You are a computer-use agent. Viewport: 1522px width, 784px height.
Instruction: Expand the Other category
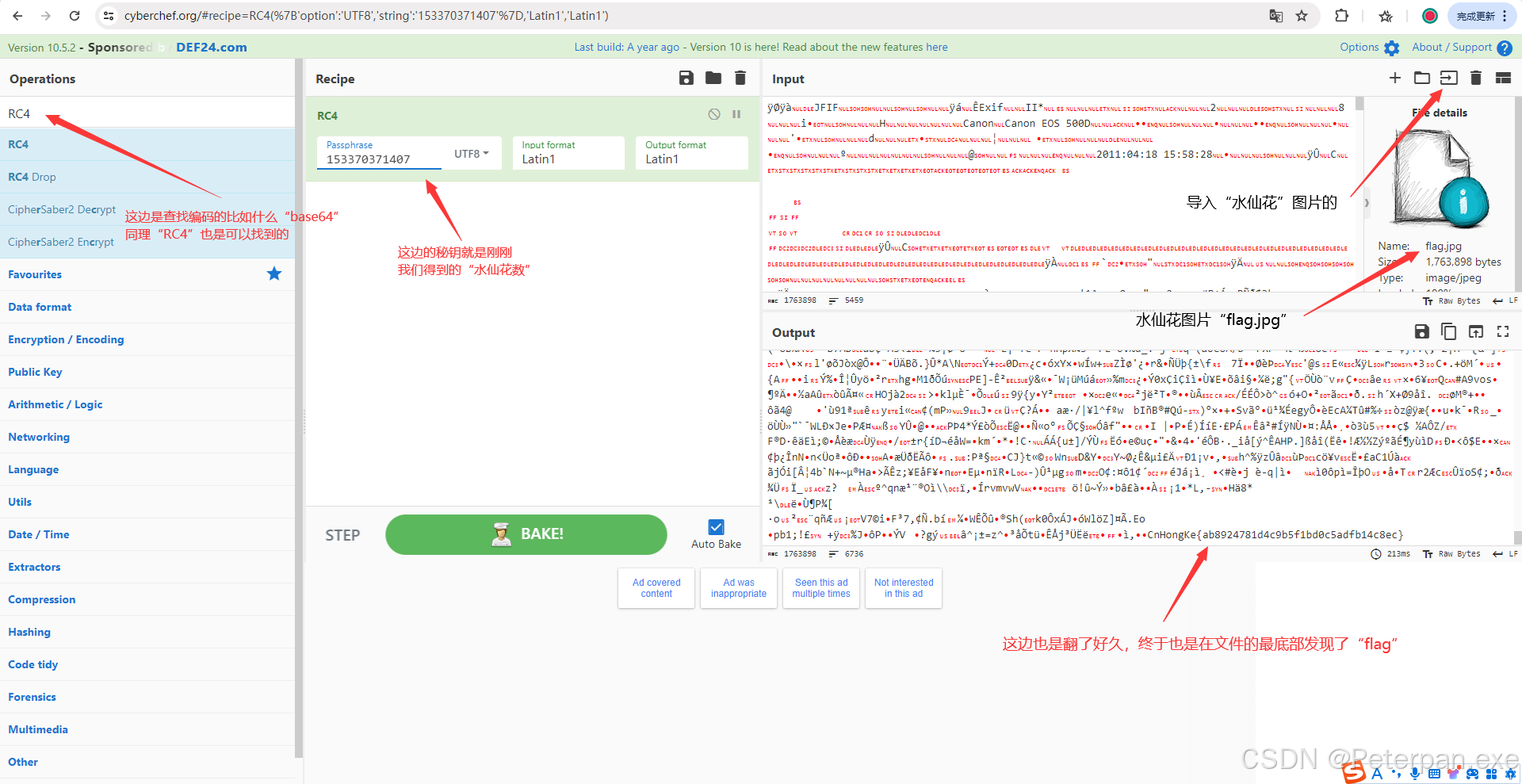click(x=147, y=762)
